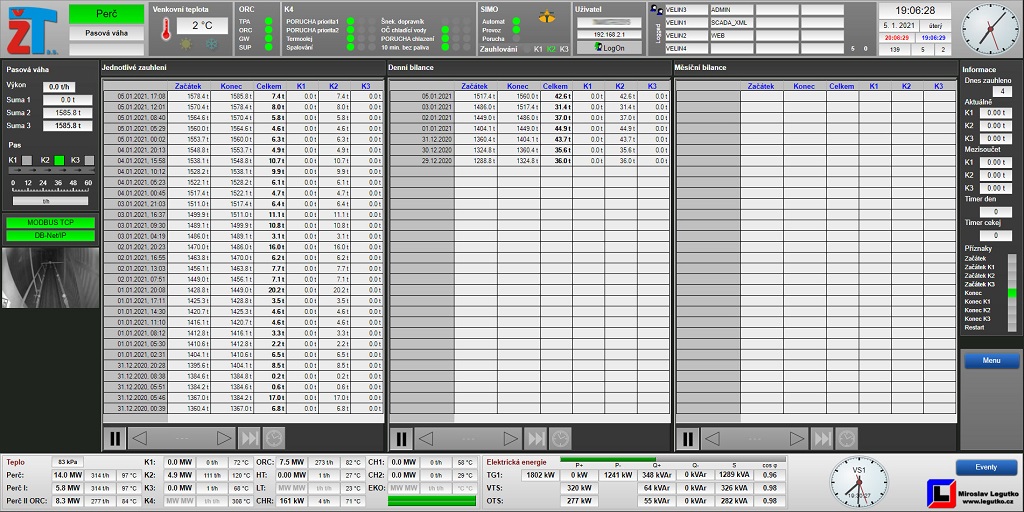Open the Perč screen
The height and width of the screenshot is (512, 1024).
[x=106, y=13]
